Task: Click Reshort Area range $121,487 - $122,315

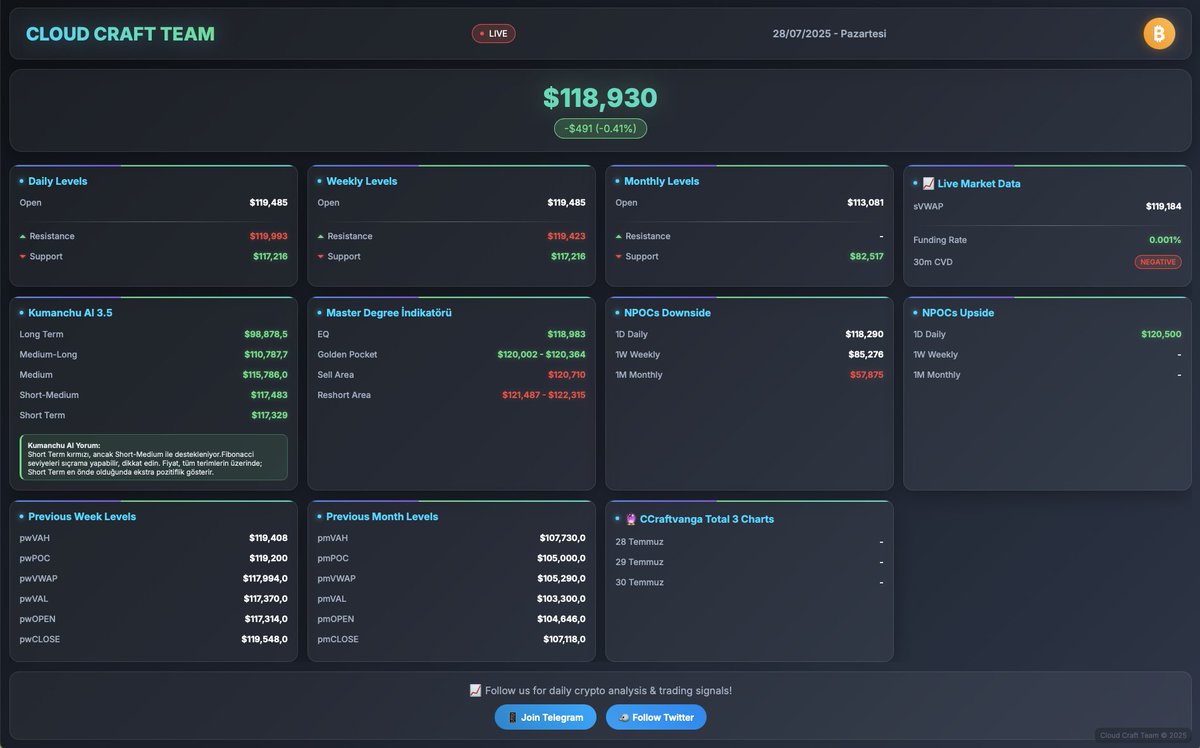Action: coord(543,395)
